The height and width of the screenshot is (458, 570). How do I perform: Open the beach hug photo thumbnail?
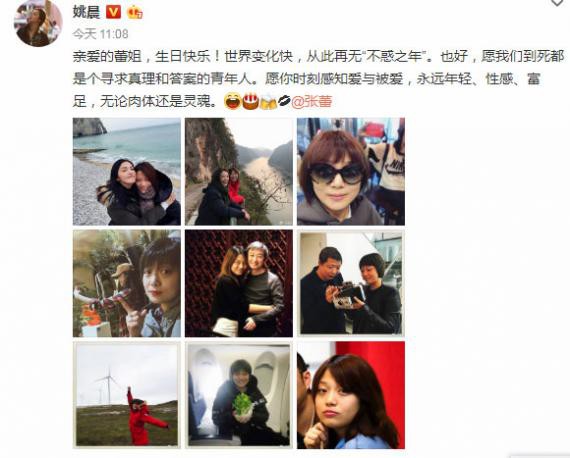pos(127,172)
